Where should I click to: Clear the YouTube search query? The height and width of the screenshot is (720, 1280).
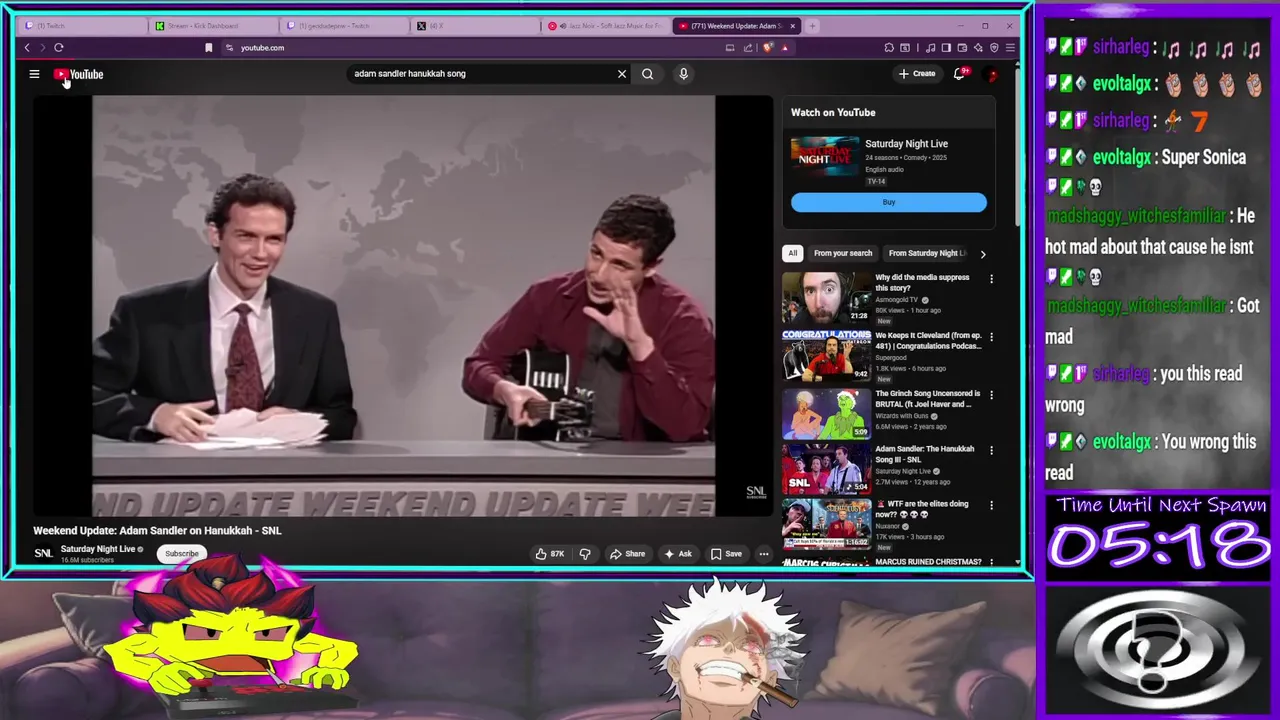pyautogui.click(x=622, y=74)
